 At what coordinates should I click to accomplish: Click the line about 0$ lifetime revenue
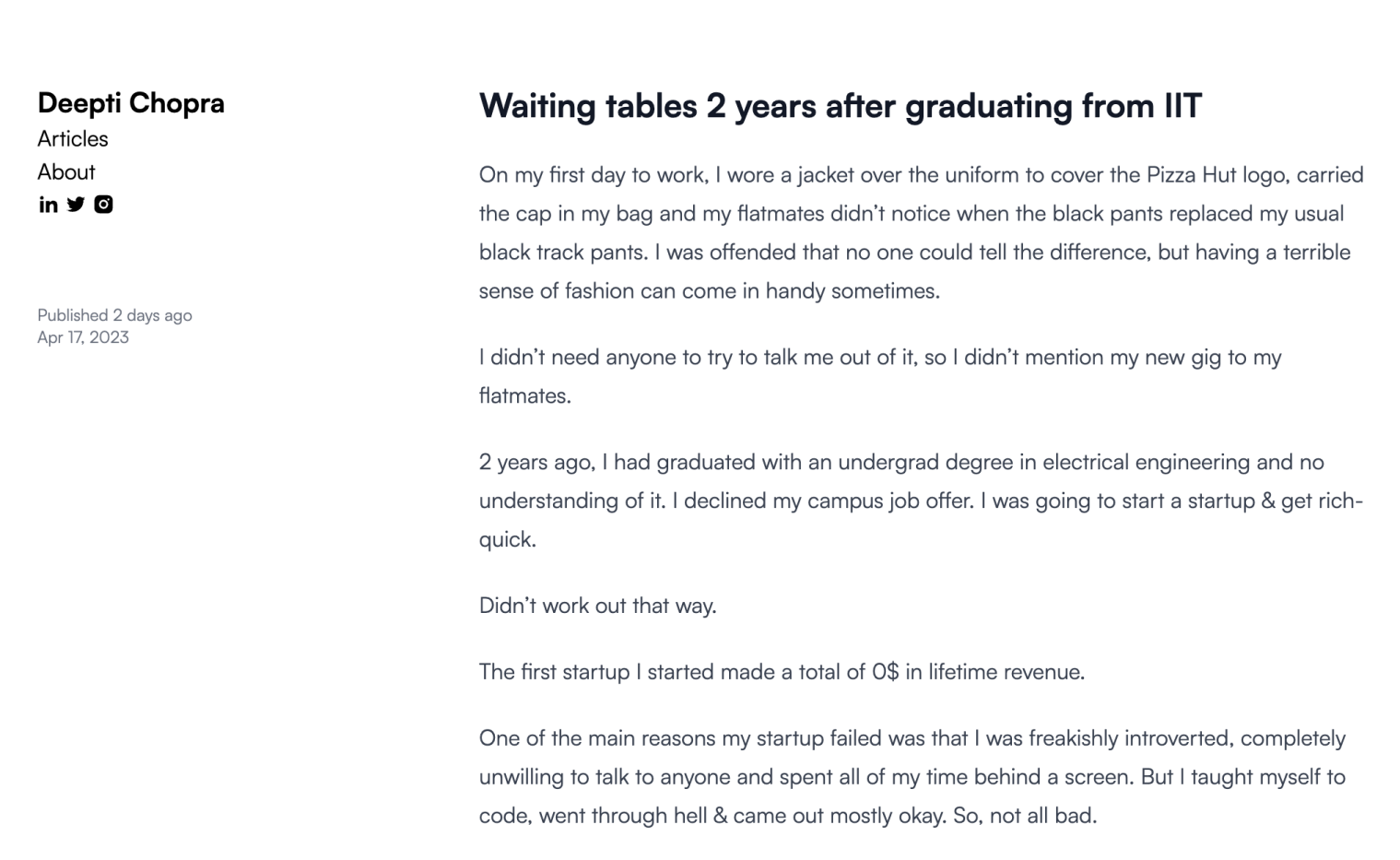tap(782, 672)
